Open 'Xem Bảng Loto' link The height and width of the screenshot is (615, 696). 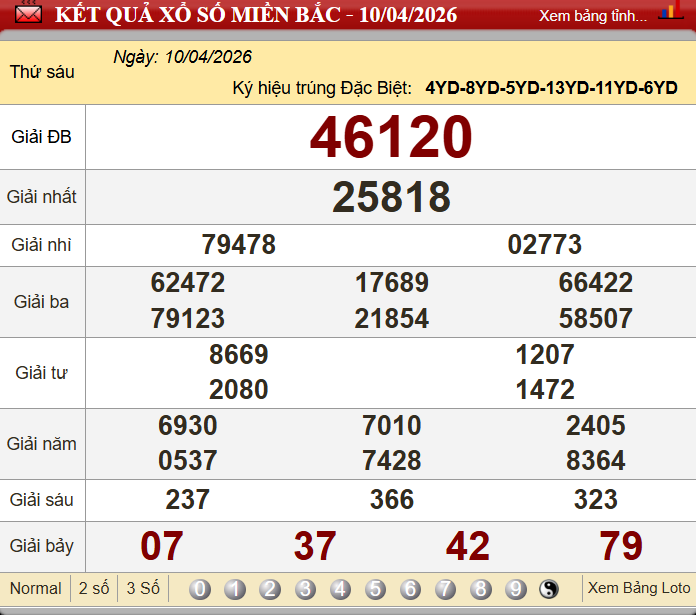[639, 588]
